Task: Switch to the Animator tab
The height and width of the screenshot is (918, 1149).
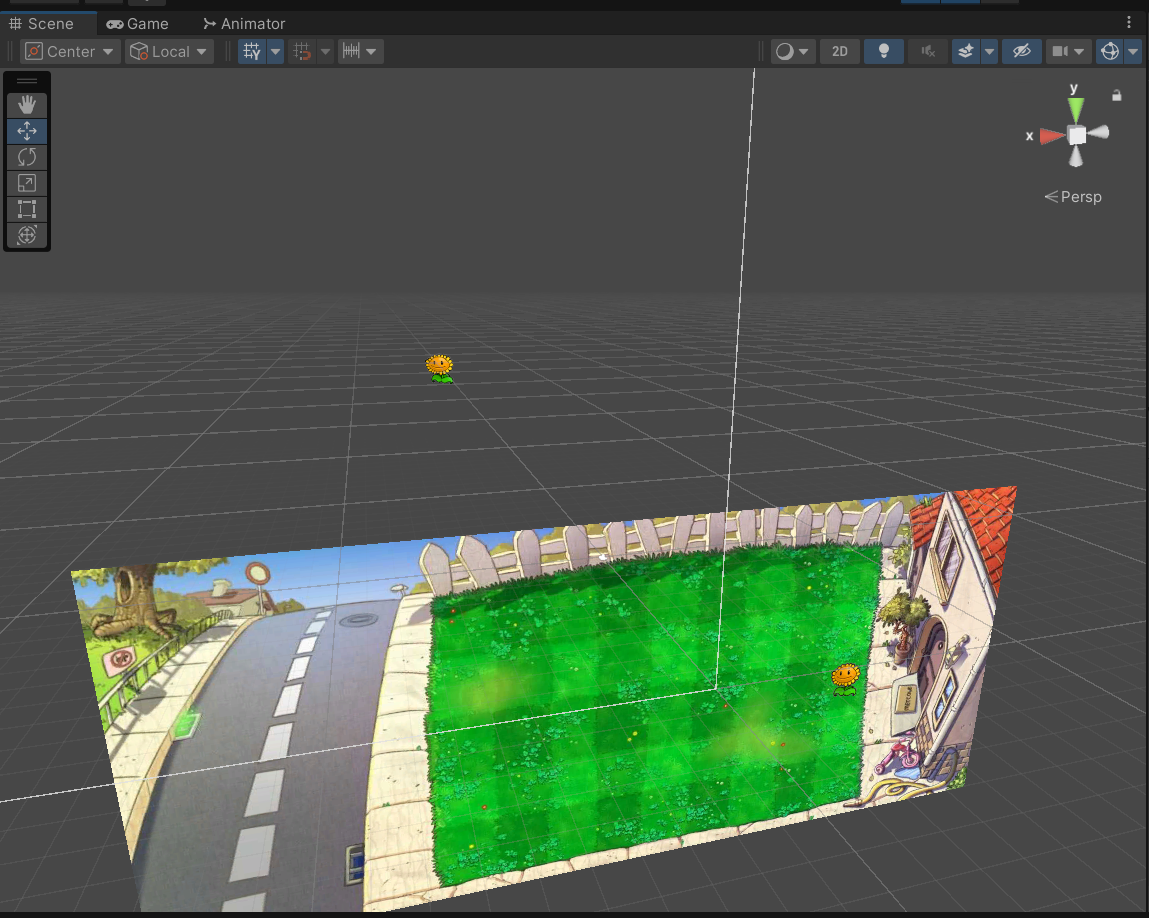Action: click(x=245, y=23)
